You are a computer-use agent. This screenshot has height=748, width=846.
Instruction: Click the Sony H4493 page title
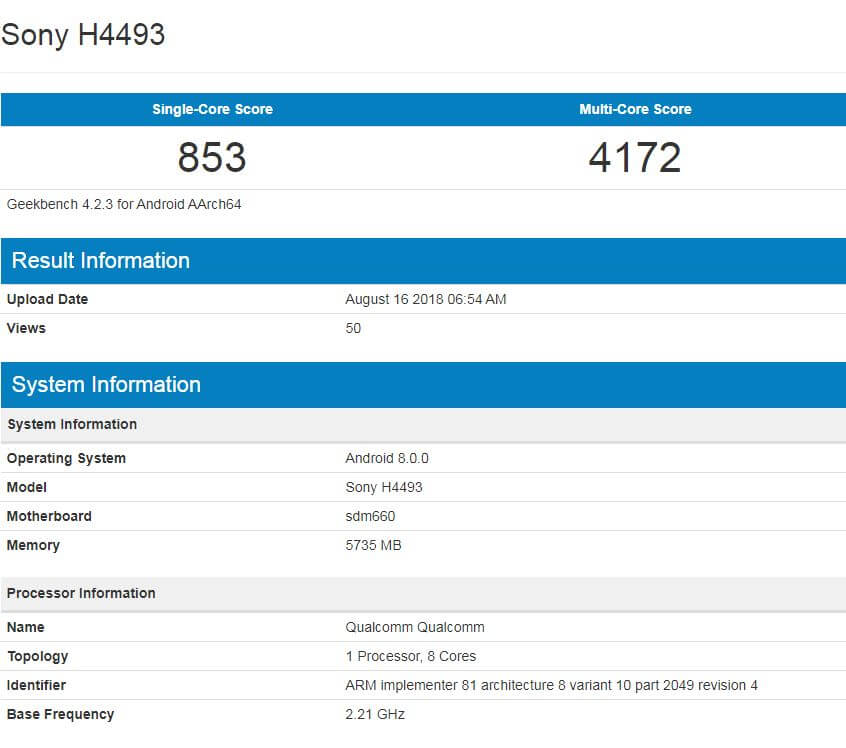[83, 35]
